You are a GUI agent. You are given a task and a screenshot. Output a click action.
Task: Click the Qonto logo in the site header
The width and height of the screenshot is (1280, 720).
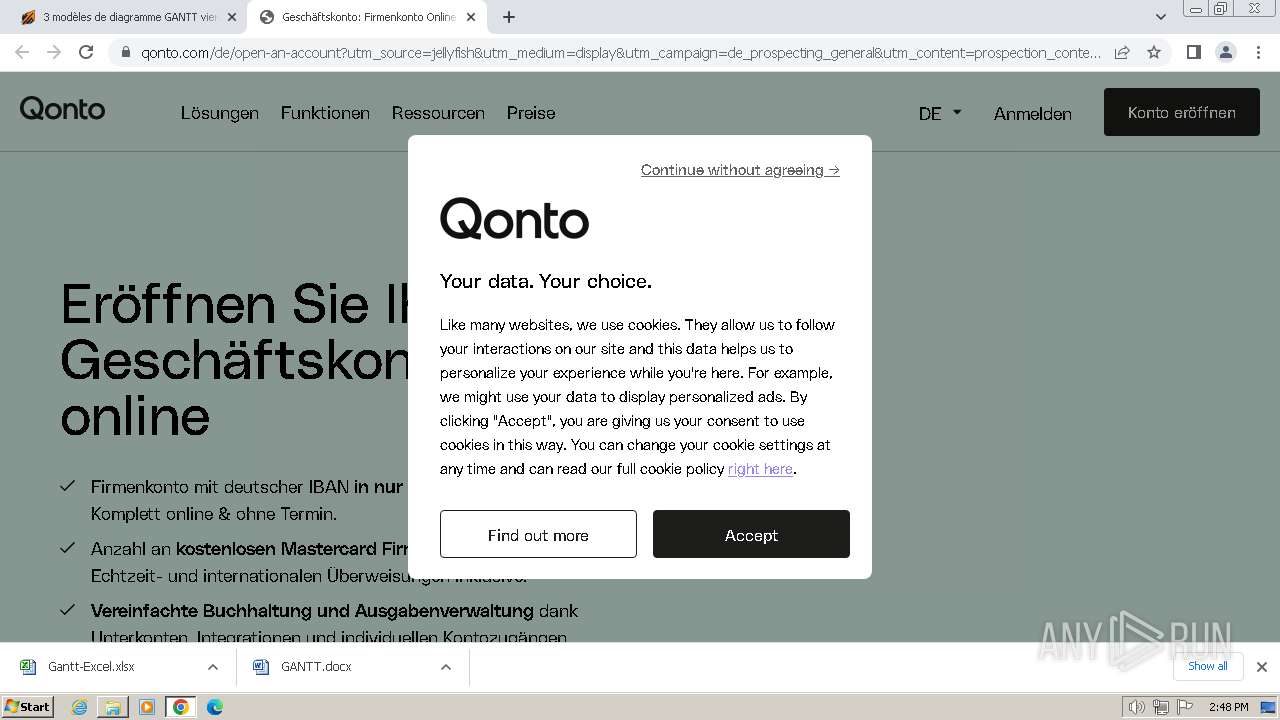tap(62, 109)
